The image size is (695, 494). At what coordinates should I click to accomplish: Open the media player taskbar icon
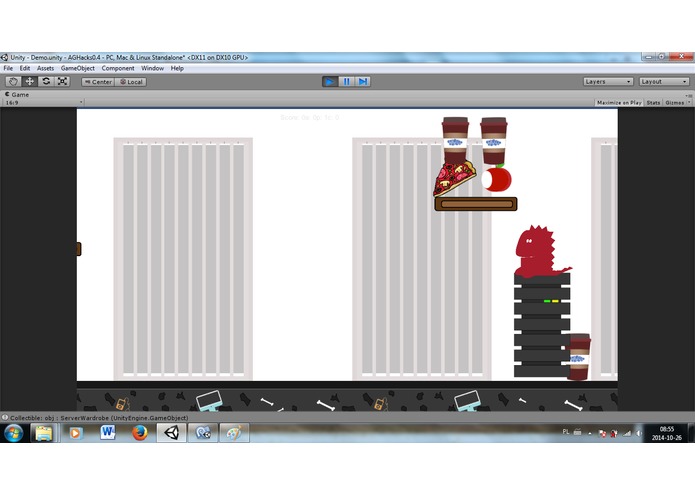point(75,433)
